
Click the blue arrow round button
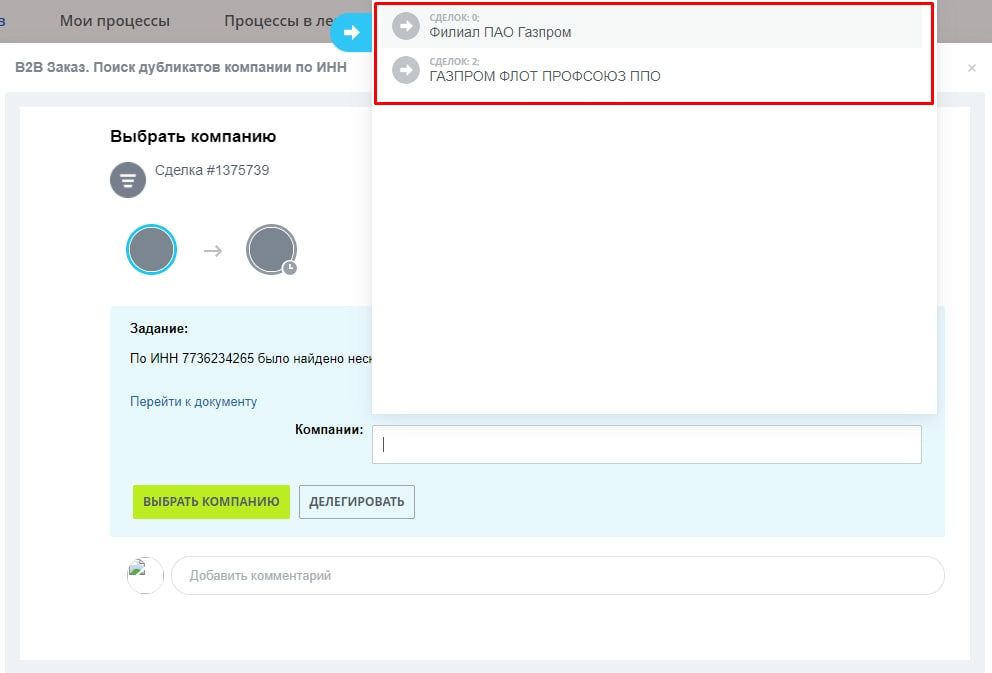(350, 32)
